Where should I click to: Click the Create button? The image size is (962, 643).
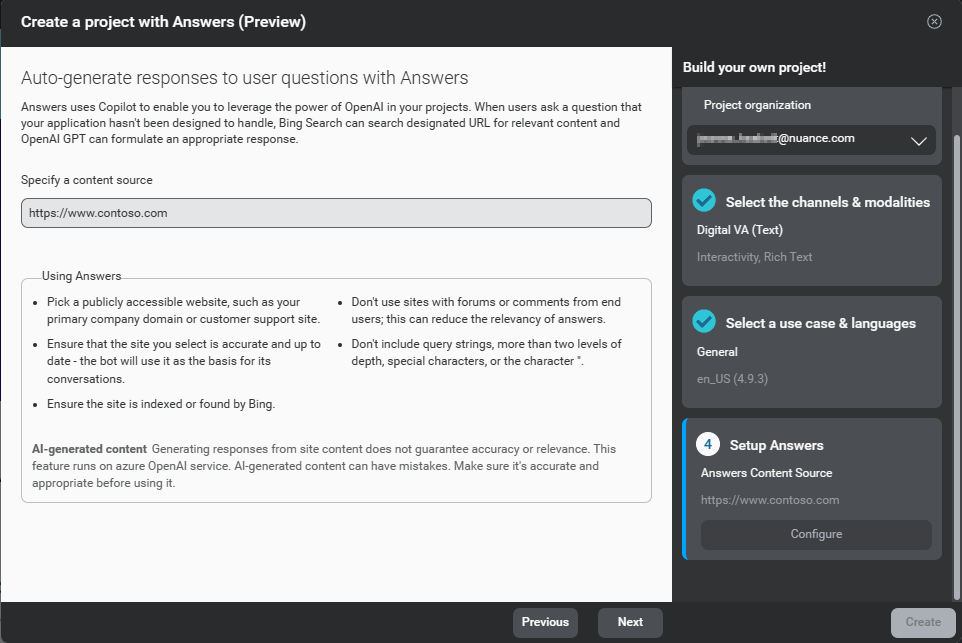pos(922,621)
